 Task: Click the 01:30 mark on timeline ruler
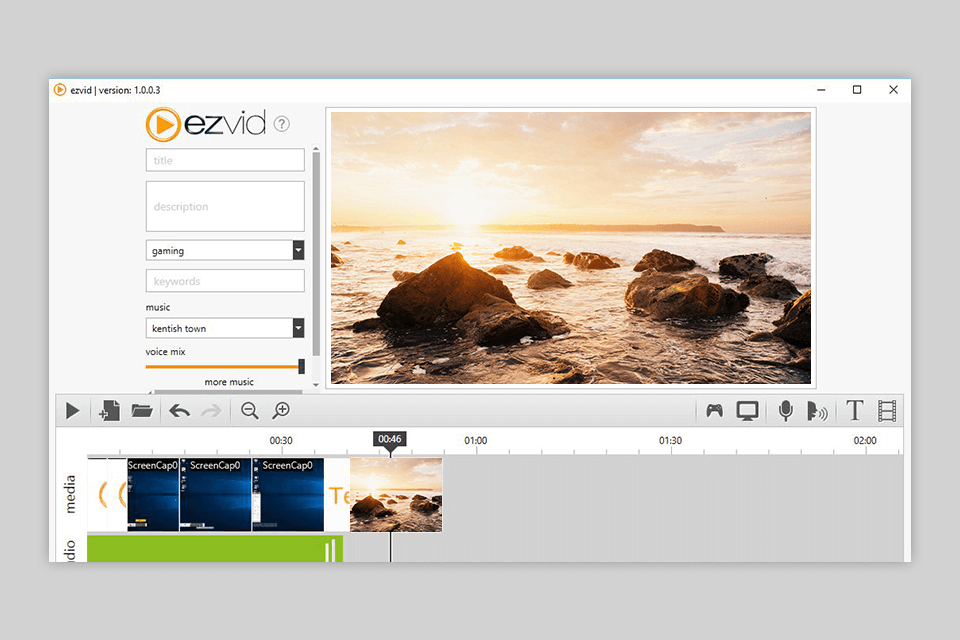[x=670, y=440]
